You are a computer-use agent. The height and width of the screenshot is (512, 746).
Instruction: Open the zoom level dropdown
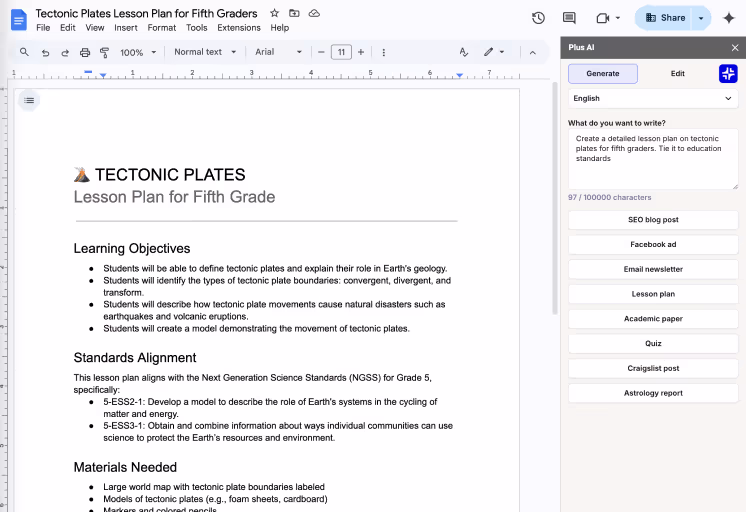pyautogui.click(x=138, y=52)
